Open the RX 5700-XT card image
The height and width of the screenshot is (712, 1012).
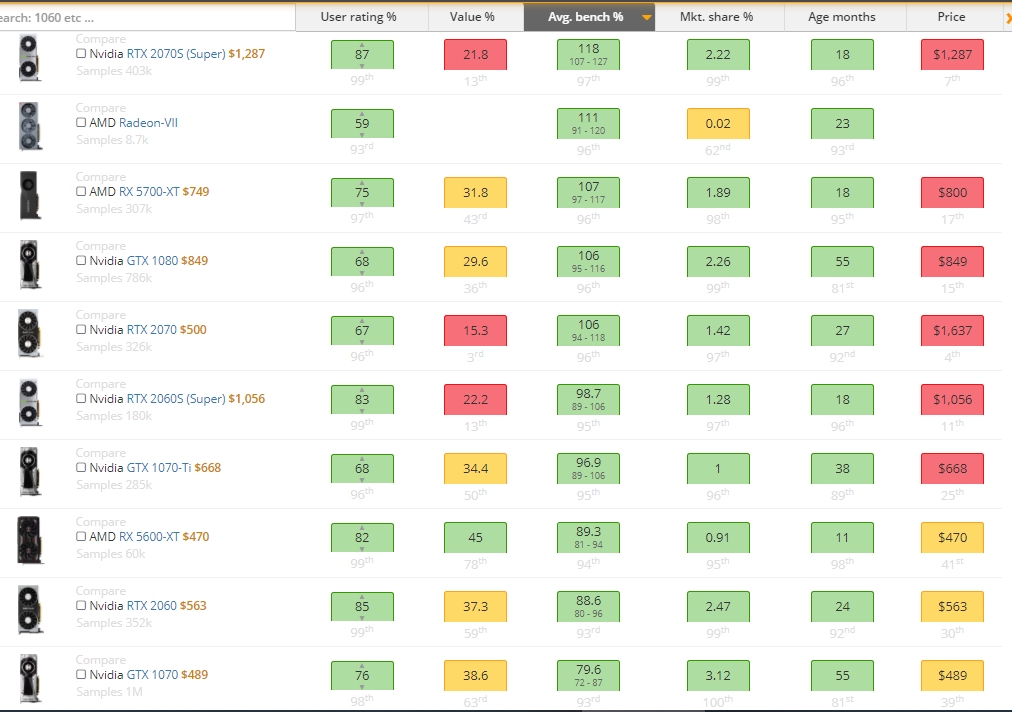[30, 196]
